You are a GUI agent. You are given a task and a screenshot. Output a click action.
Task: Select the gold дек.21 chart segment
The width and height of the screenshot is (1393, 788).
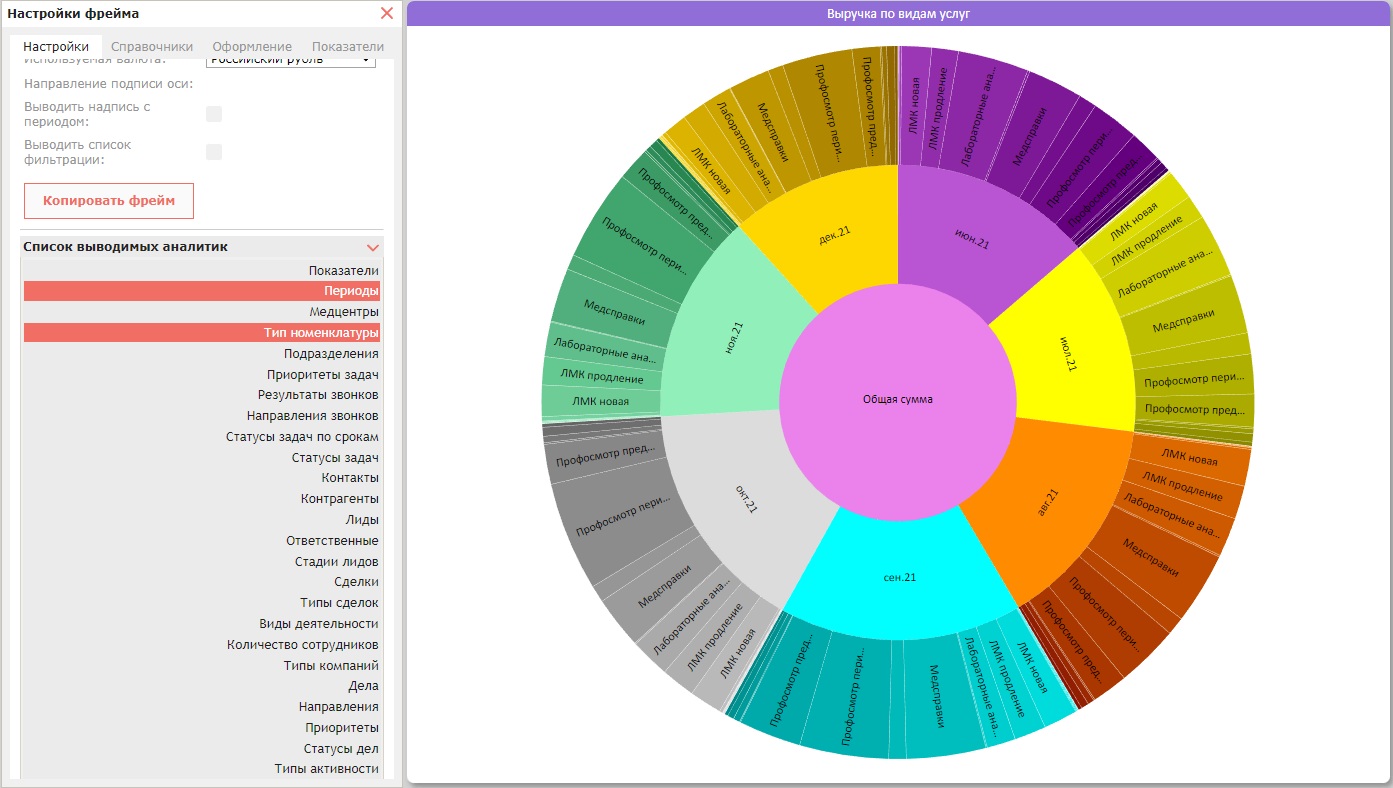point(835,238)
